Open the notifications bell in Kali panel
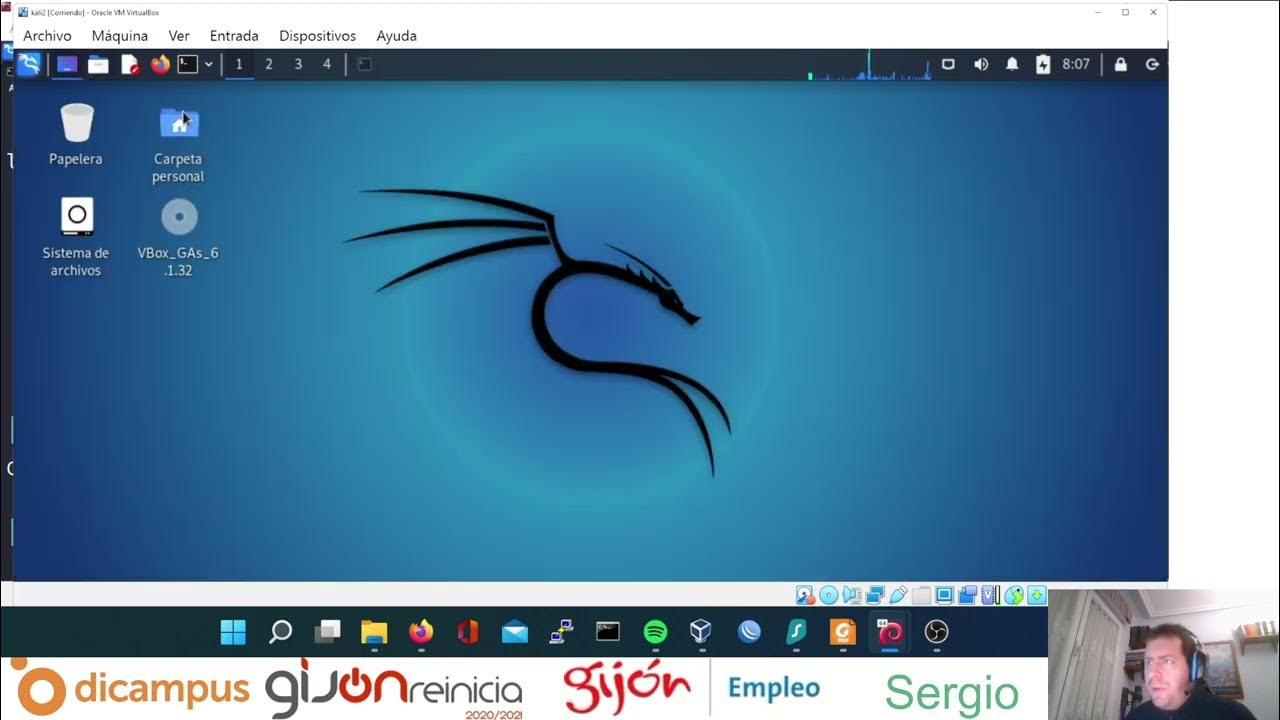The width and height of the screenshot is (1280, 720). click(1012, 64)
